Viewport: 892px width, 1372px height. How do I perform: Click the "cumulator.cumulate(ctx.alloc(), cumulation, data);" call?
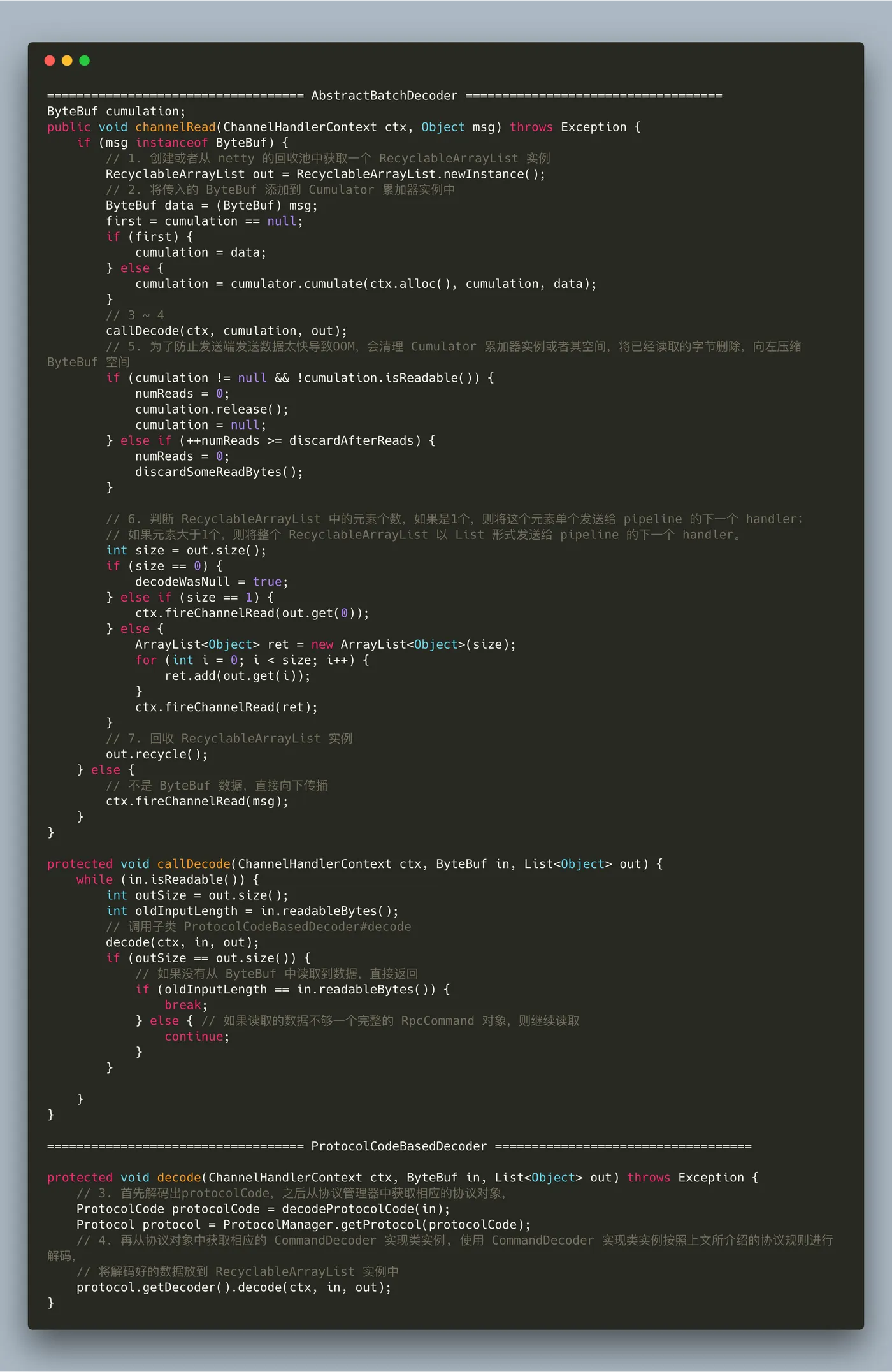point(414,284)
